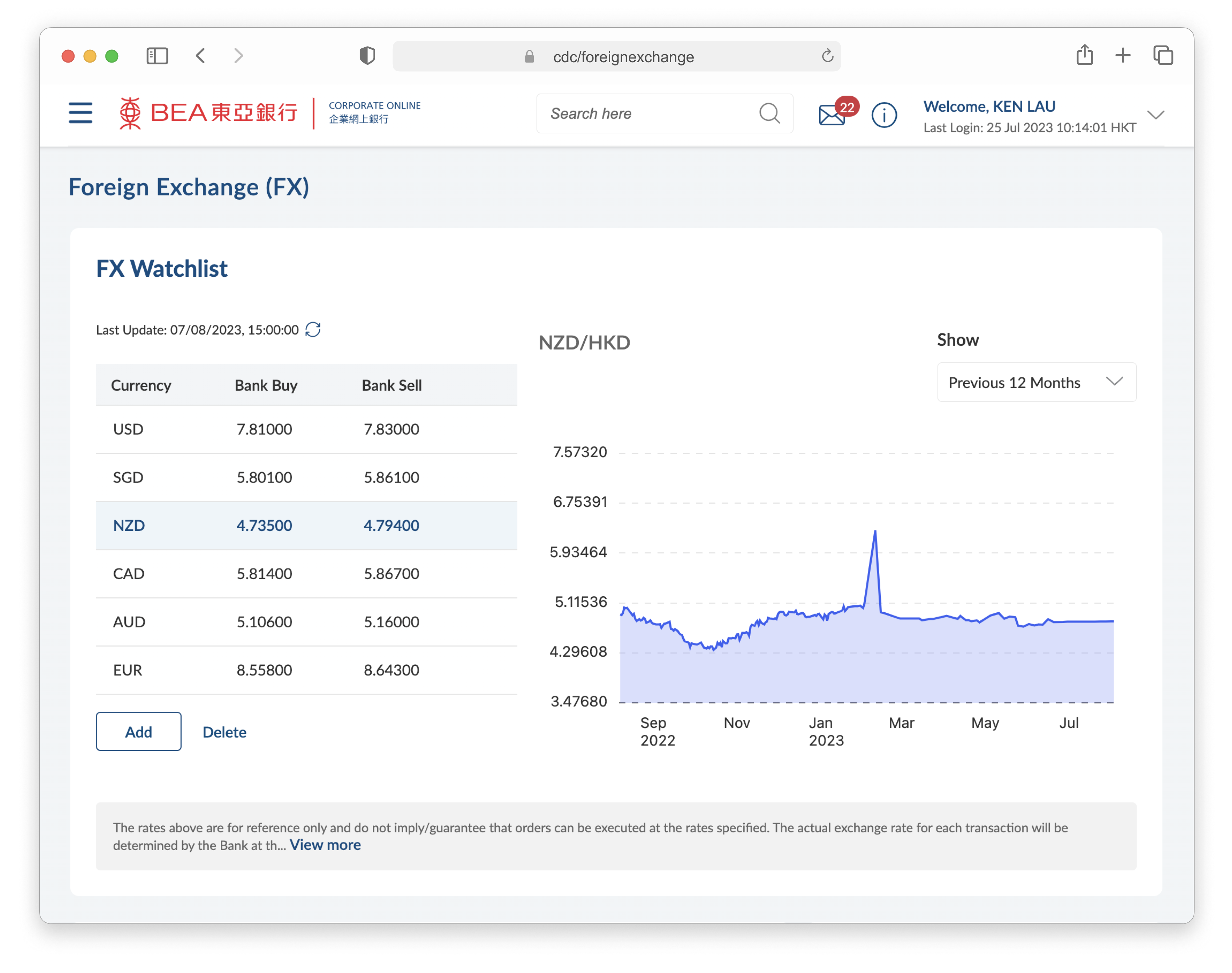
Task: Select the USD currency row
Action: pos(307,429)
